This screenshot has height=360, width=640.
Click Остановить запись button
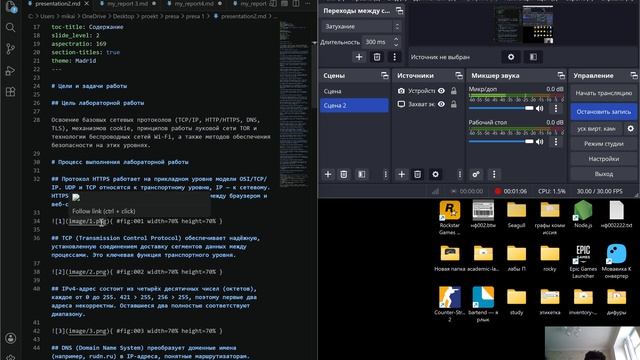click(604, 111)
